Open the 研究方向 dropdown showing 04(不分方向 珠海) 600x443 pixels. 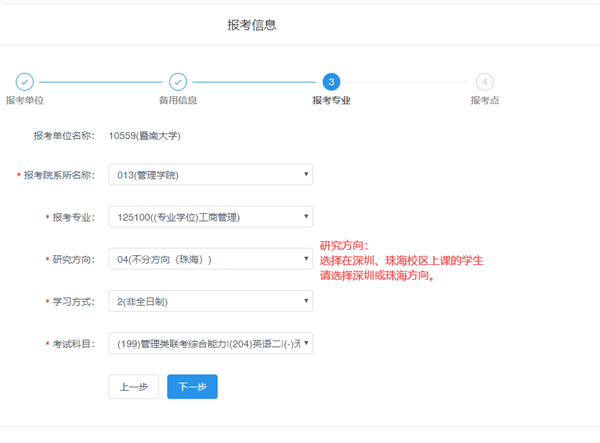coord(210,259)
